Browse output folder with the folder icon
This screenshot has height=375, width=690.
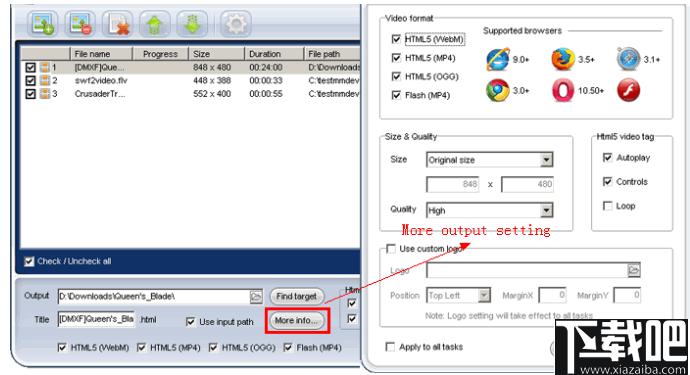coord(256,297)
